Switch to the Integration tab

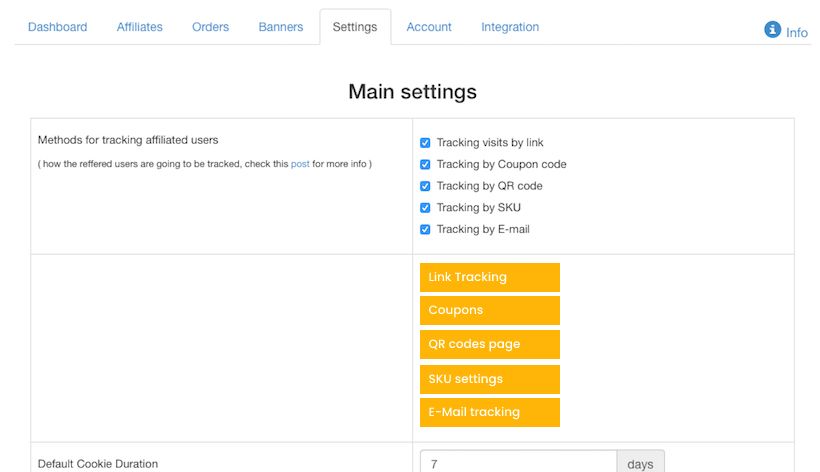tap(510, 27)
